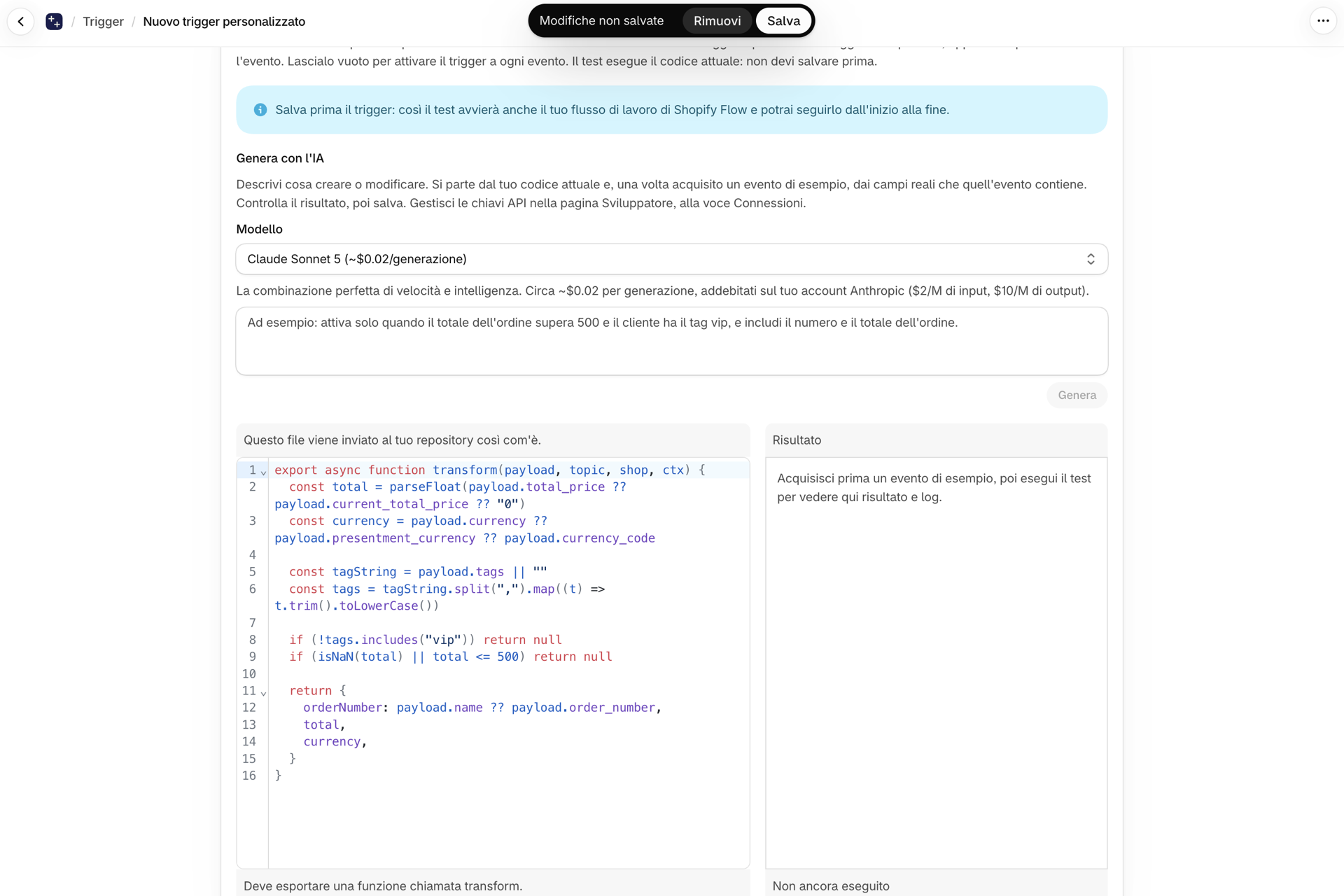Screen dimensions: 1344x896
Task: Click the dropdown chevron arrows in model selector
Action: point(1090,259)
